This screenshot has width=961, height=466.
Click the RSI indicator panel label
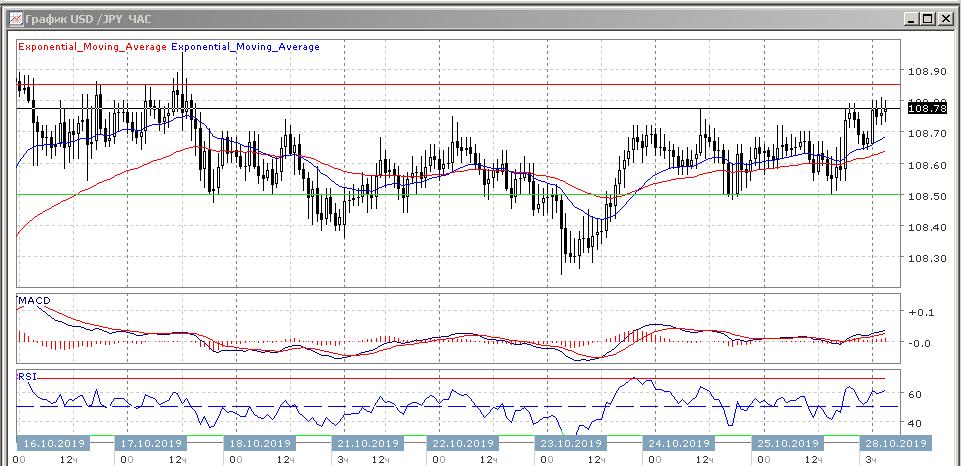pos(27,376)
